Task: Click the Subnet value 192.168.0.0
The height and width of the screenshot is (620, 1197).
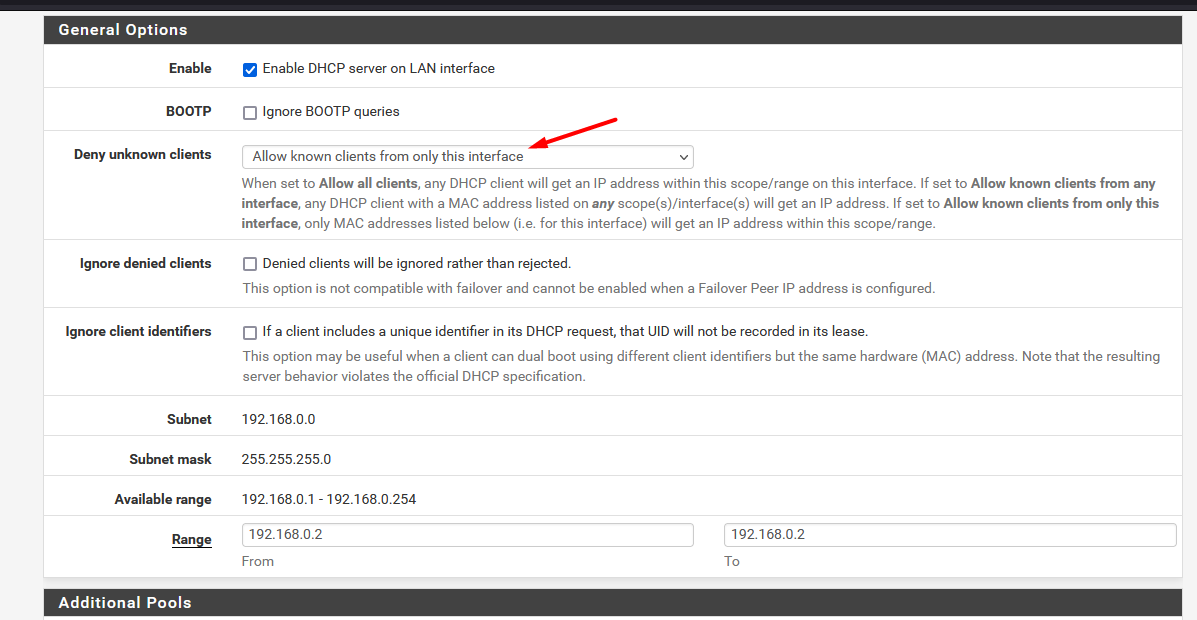Action: [278, 420]
